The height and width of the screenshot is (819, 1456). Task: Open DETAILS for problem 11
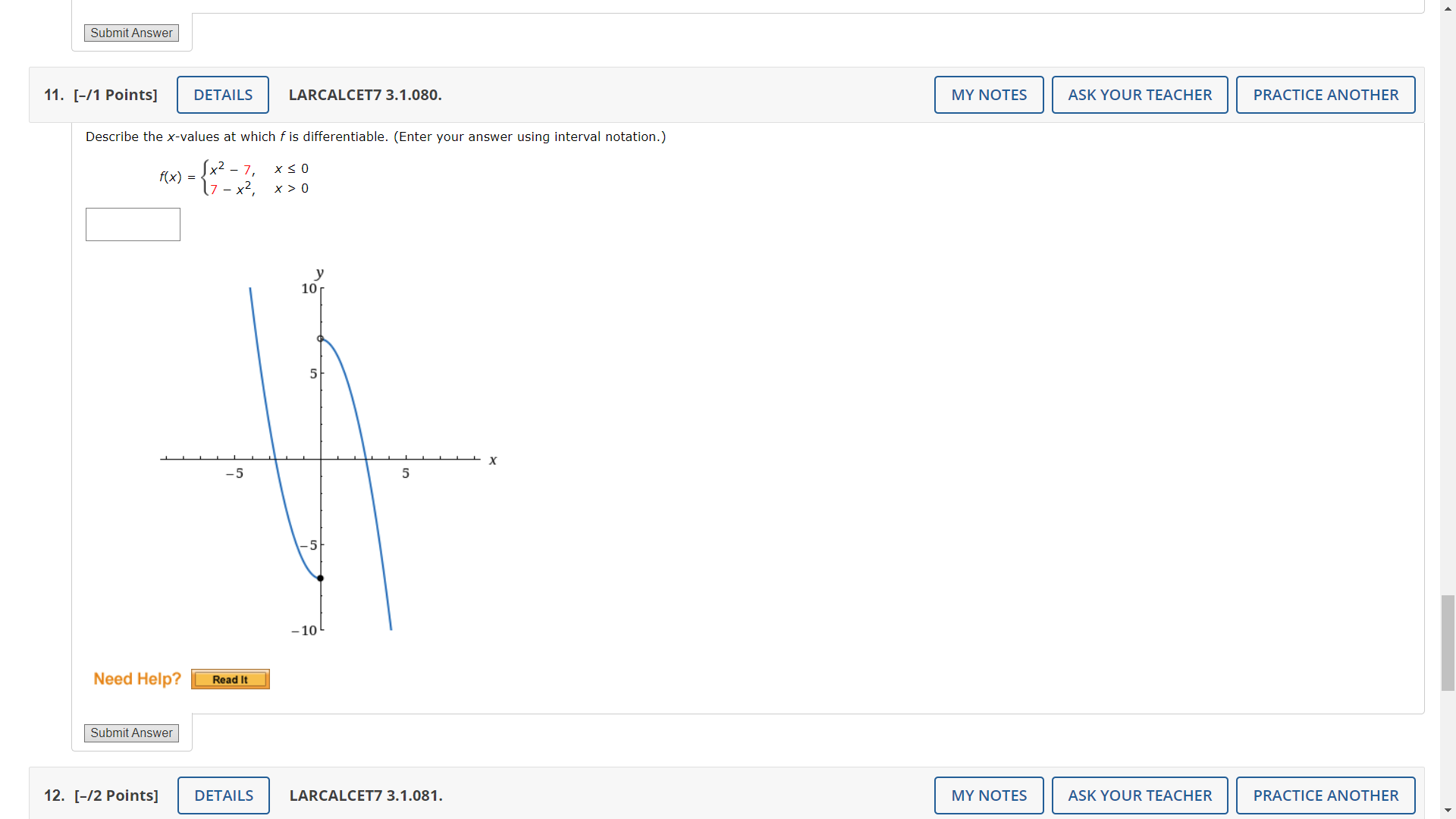222,94
